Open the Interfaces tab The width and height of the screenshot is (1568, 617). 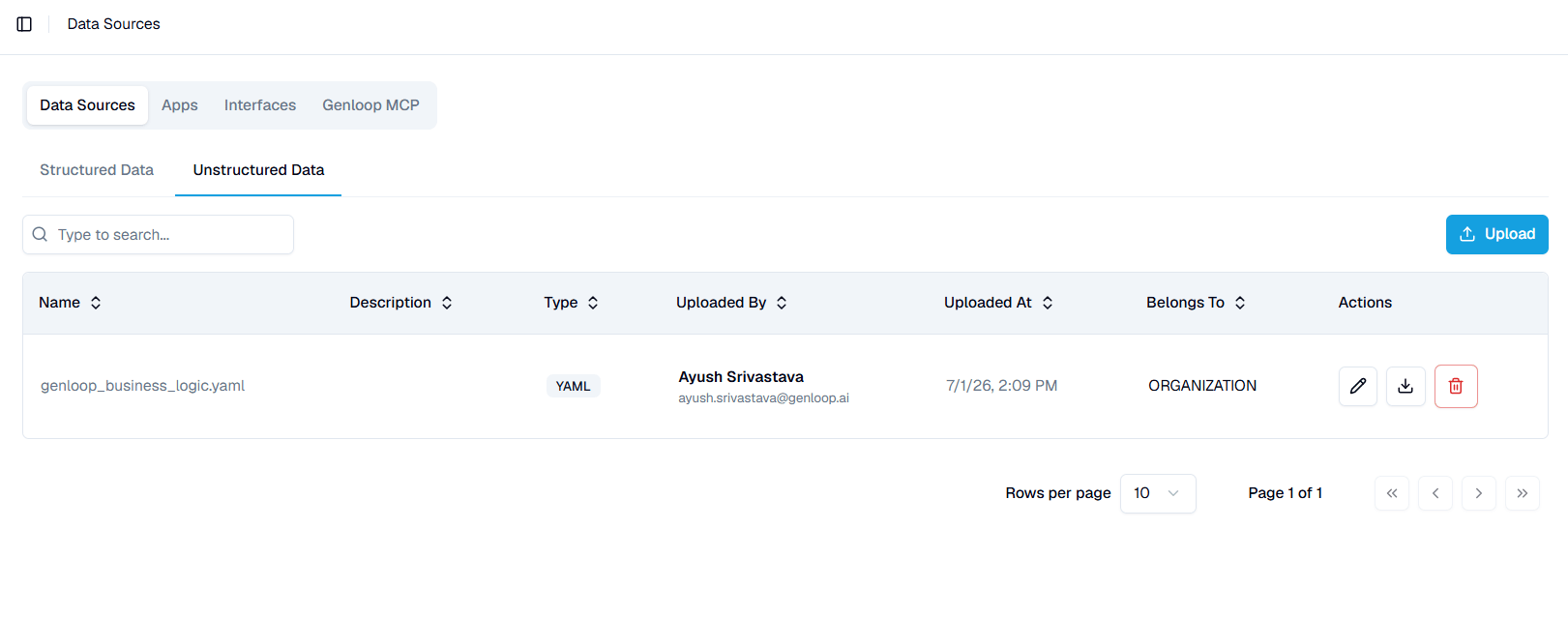point(260,105)
